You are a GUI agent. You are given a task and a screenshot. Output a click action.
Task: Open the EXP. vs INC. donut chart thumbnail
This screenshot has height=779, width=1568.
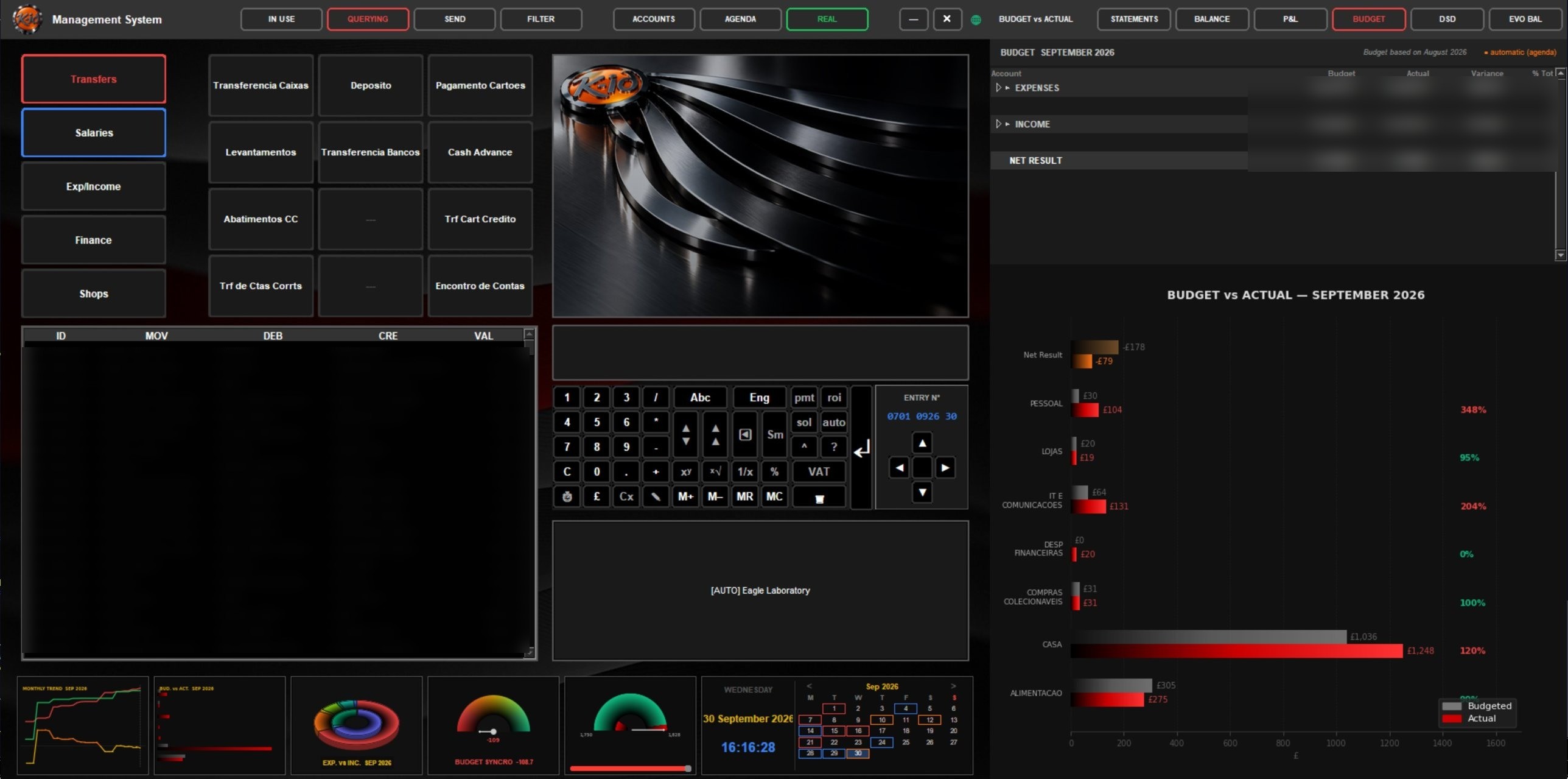pos(357,725)
